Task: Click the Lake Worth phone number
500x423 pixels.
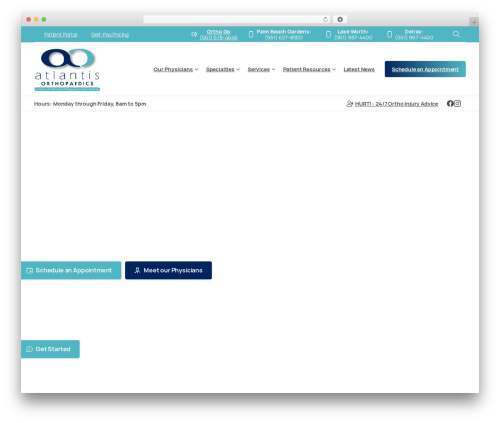Action: [x=353, y=38]
